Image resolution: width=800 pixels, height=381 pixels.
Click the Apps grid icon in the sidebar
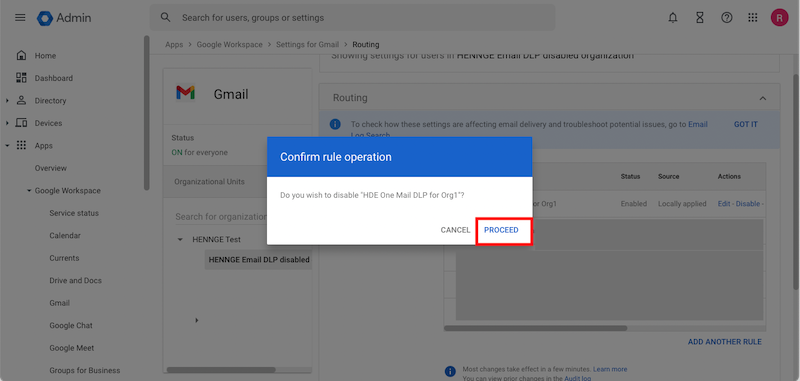point(21,145)
